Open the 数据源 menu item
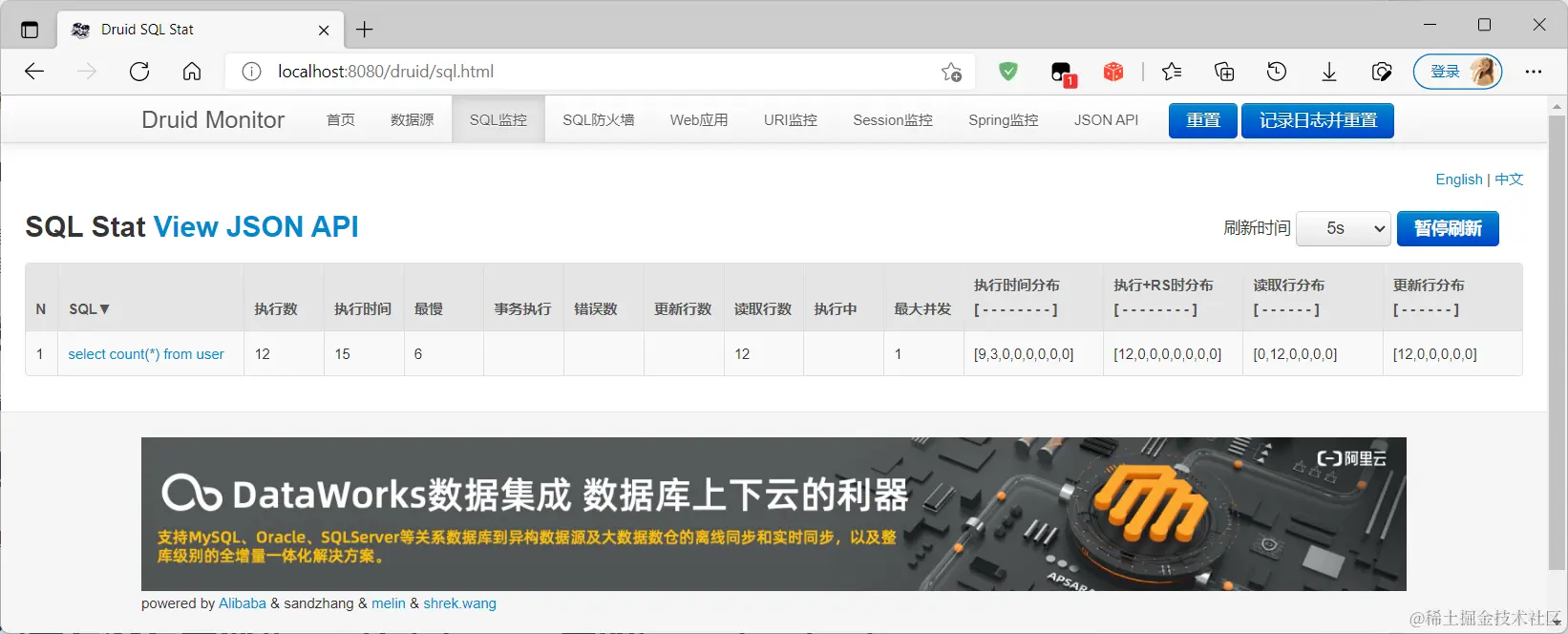 413,119
